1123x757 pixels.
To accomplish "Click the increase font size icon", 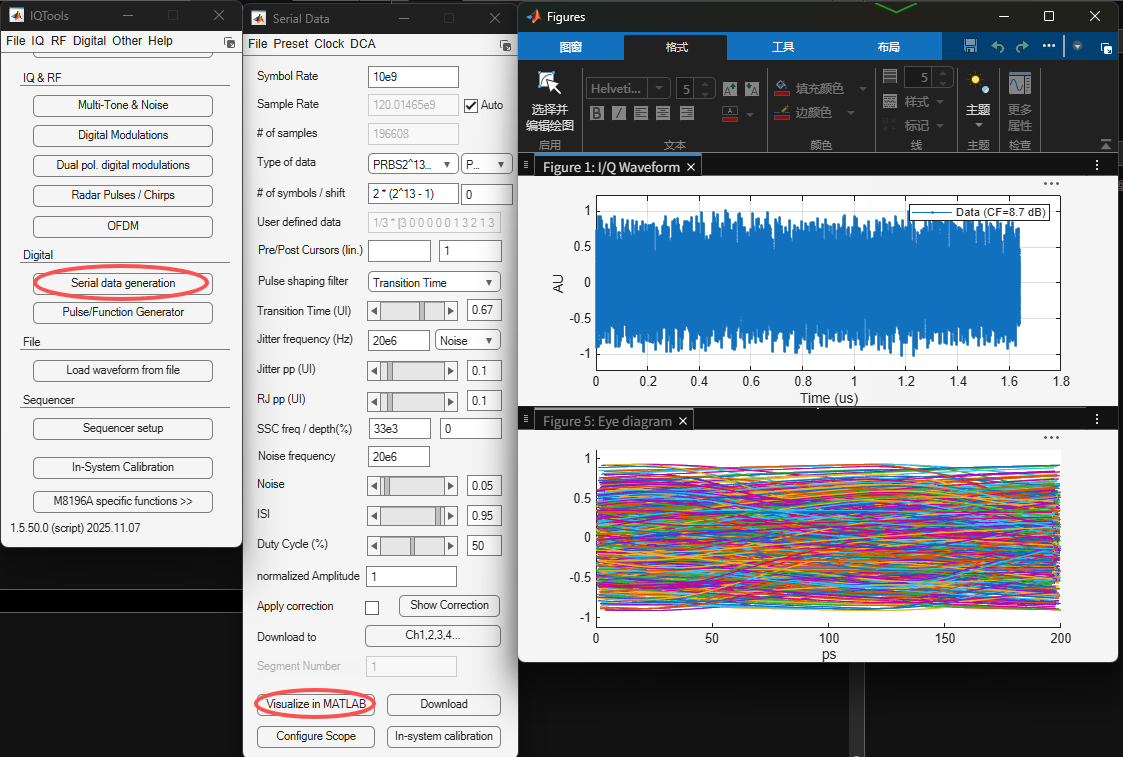I will pyautogui.click(x=730, y=89).
